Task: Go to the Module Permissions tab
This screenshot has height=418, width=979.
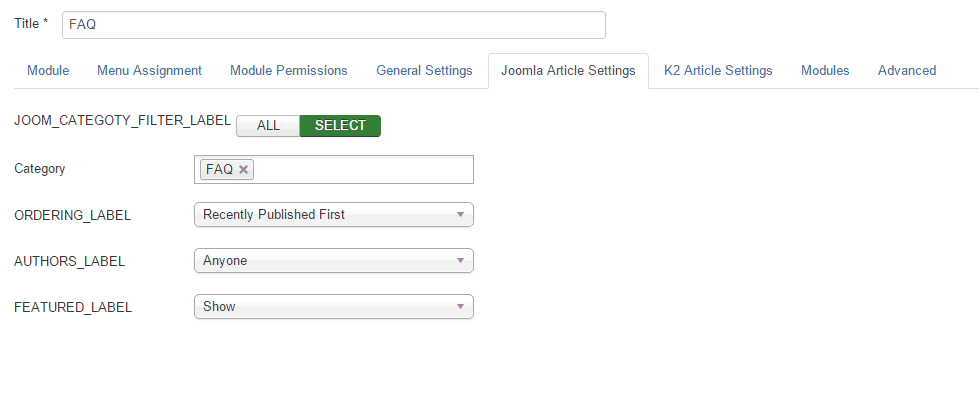Action: 289,71
